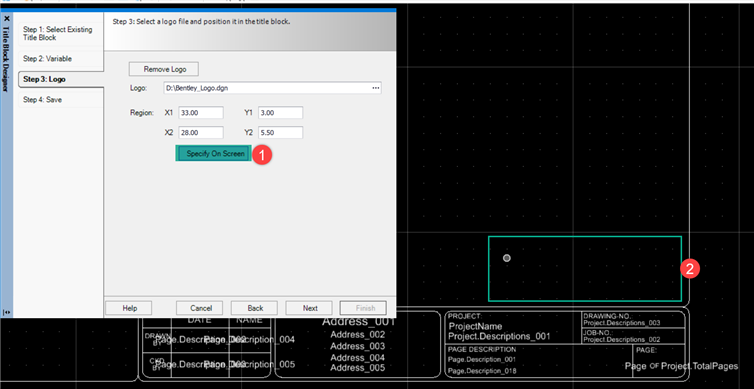Toggle the panel pin icon at bottom-left

coord(6,312)
